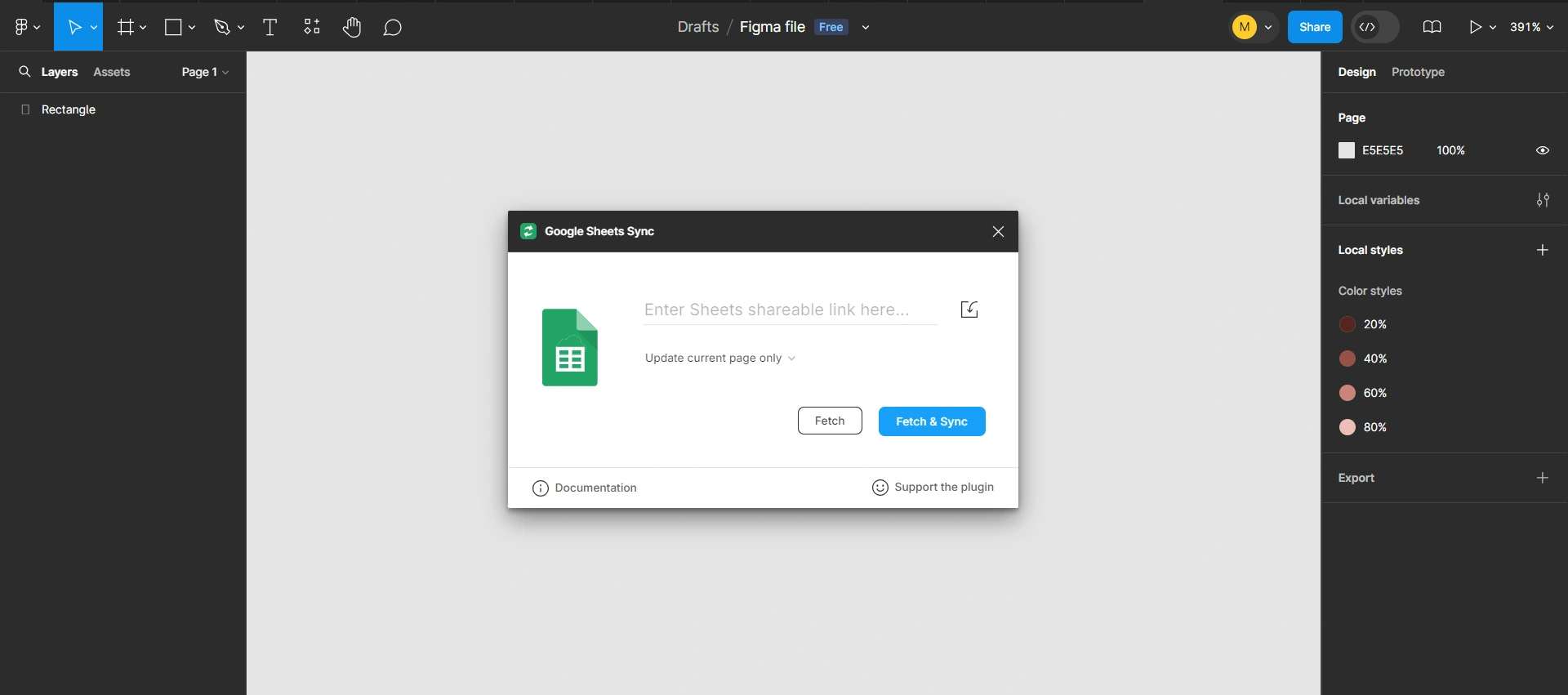Click the page color swatch E5E5E5
Image resolution: width=1568 pixels, height=695 pixels.
click(x=1347, y=150)
